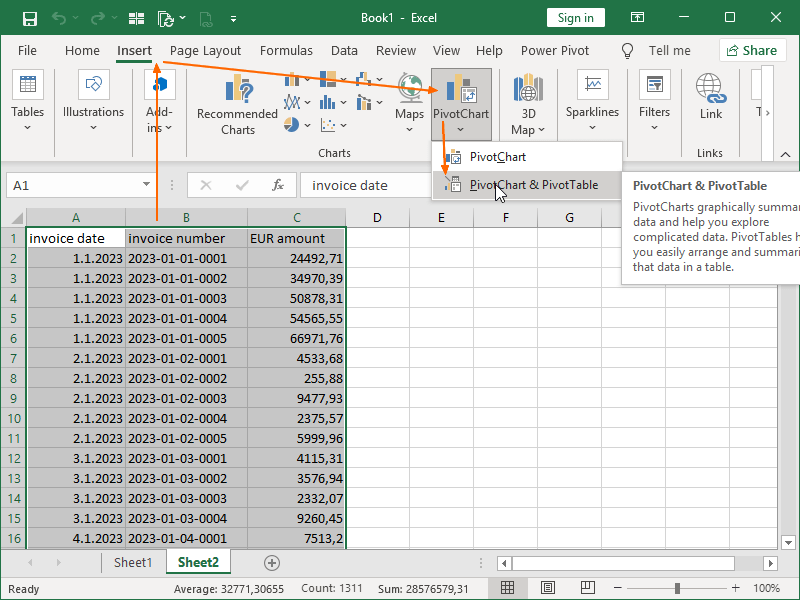This screenshot has height=600, width=800.
Task: Collapse the ribbon with the chevron
Action: (786, 155)
